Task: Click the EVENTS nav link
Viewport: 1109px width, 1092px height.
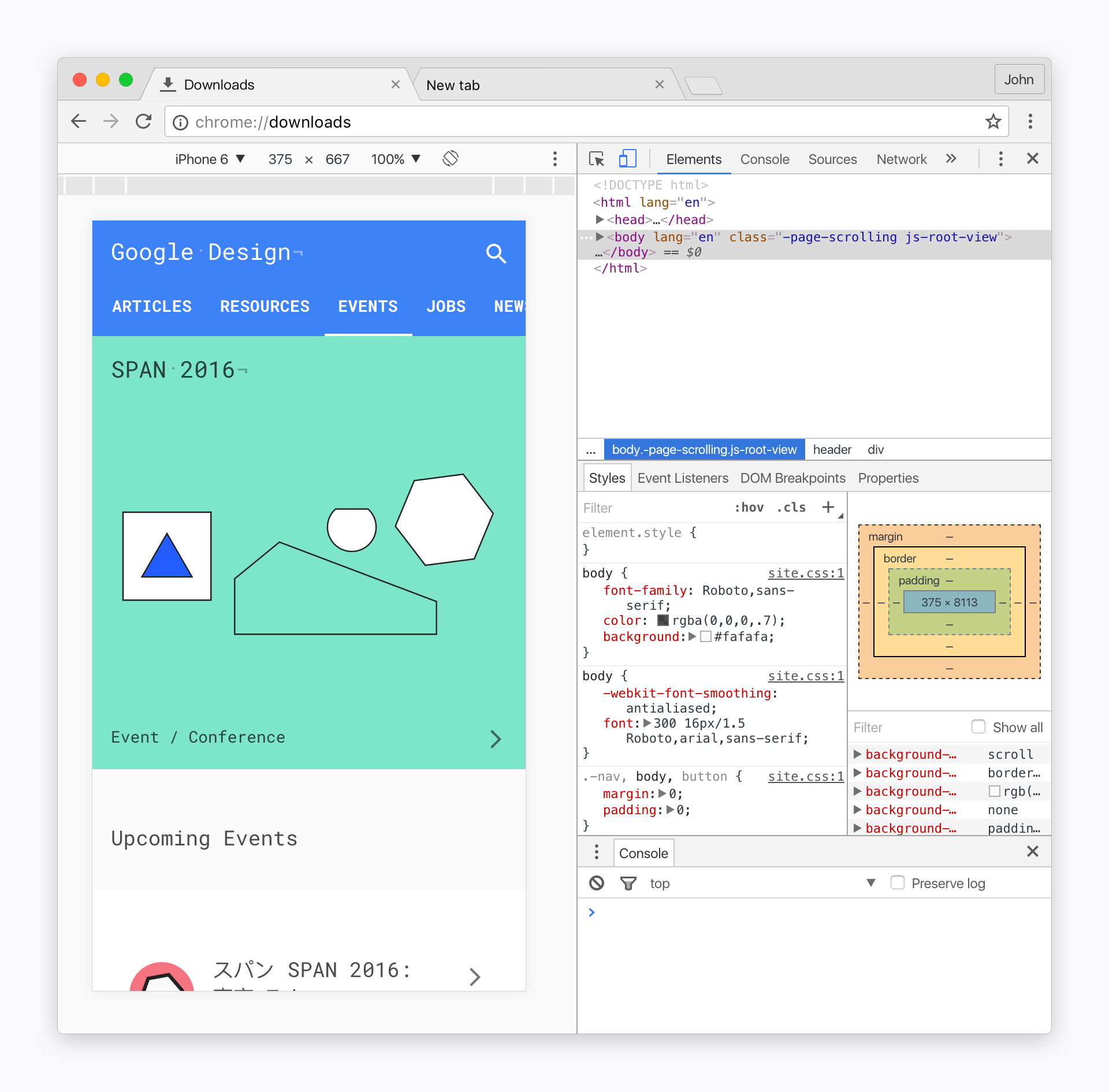Action: (368, 306)
